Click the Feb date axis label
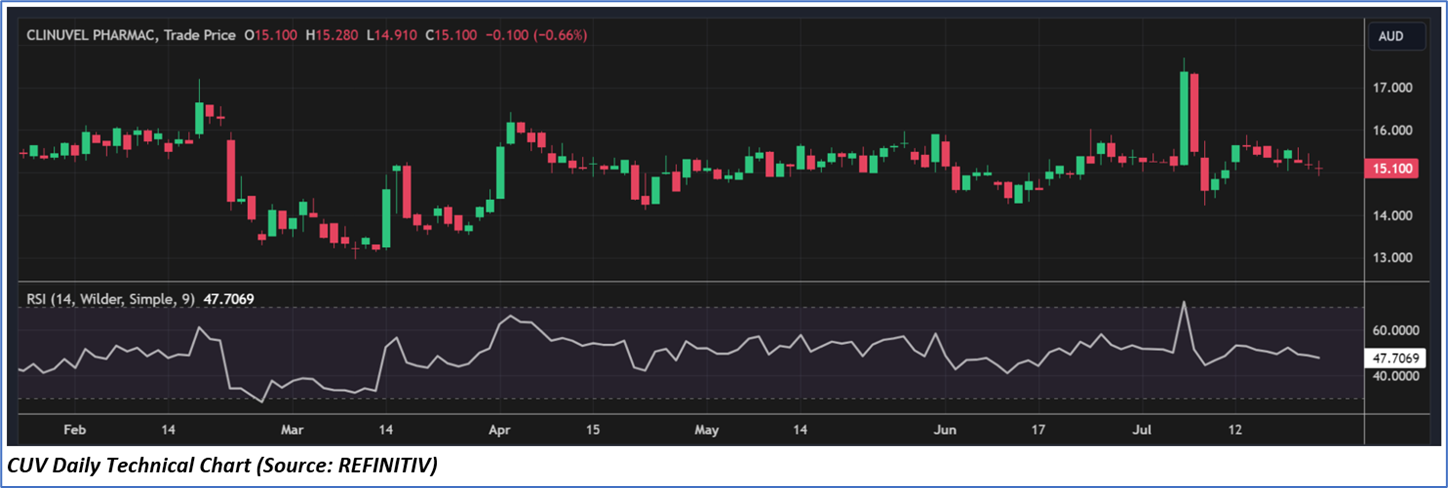Screen dimensions: 1448x488 point(74,430)
